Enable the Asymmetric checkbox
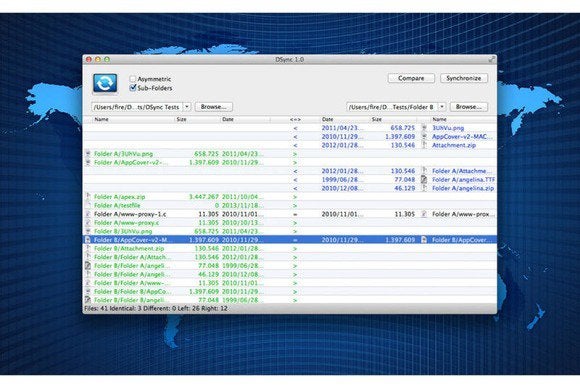Screen dimensions: 580x388 132,79
